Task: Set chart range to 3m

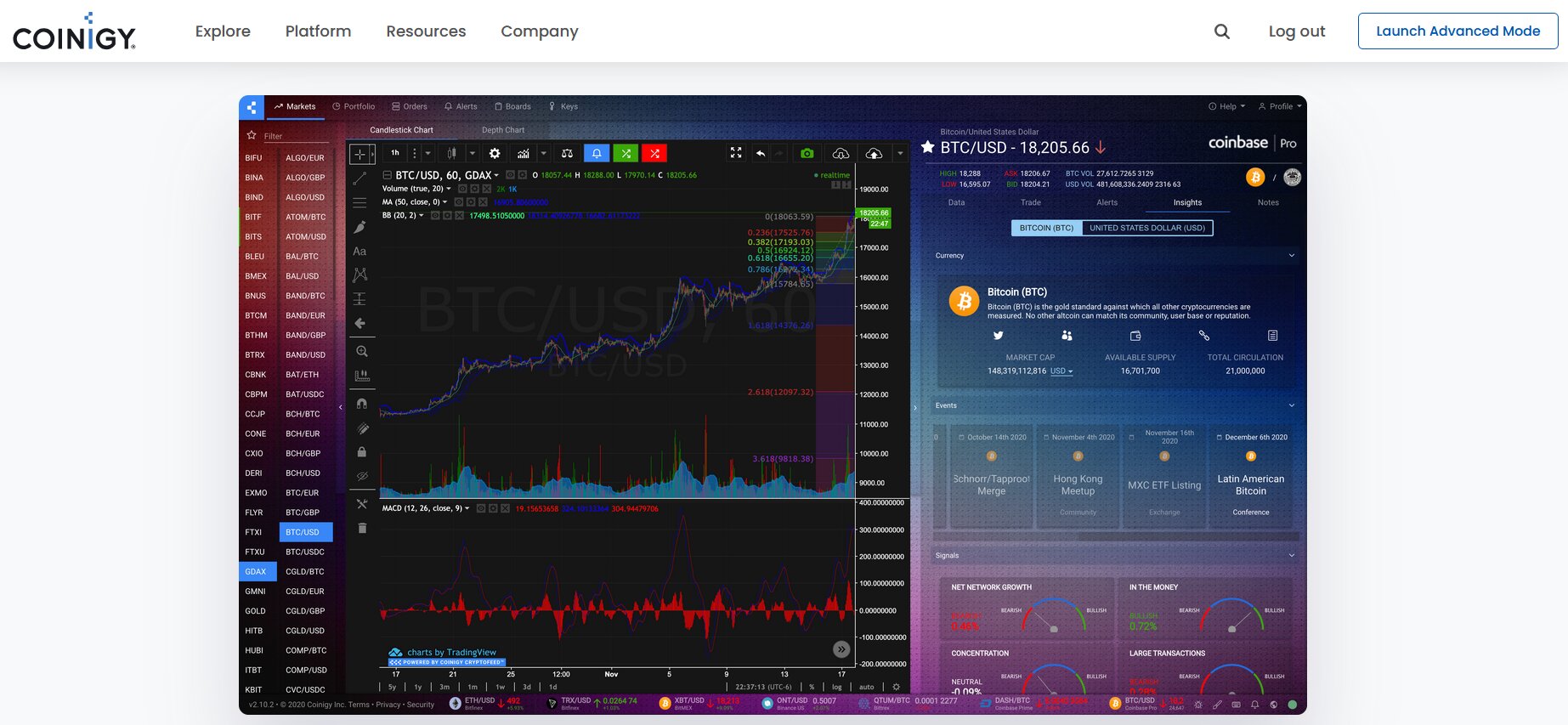Action: click(444, 687)
